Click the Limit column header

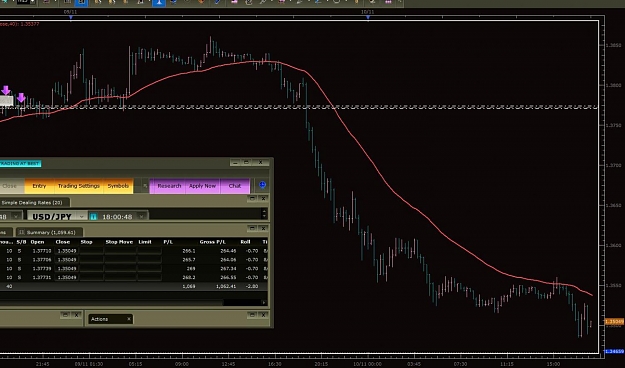145,242
